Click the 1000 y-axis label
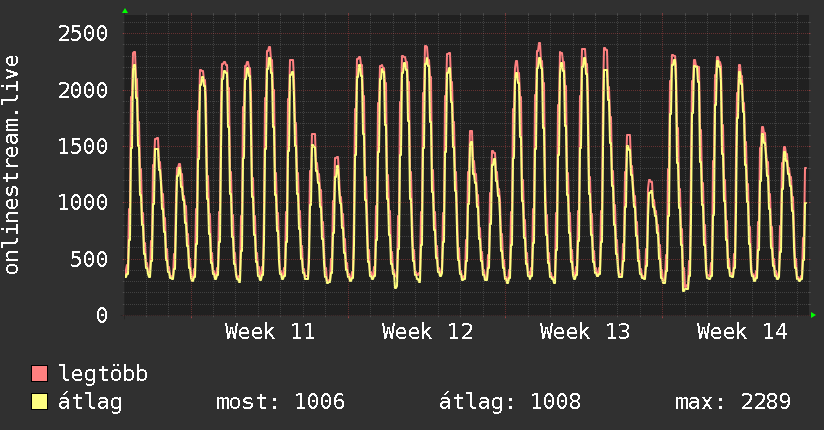 pyautogui.click(x=83, y=202)
